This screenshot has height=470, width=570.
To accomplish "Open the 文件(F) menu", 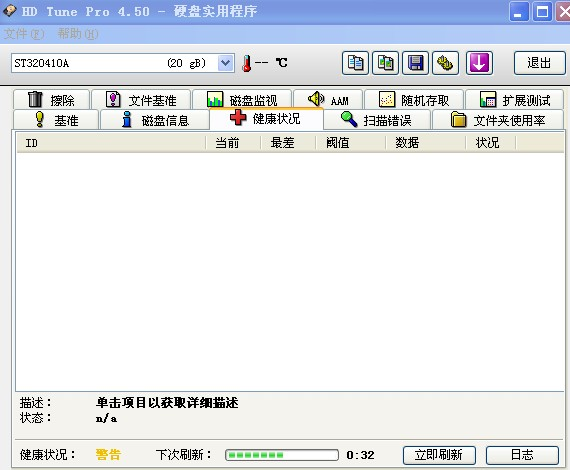I will tap(24, 34).
